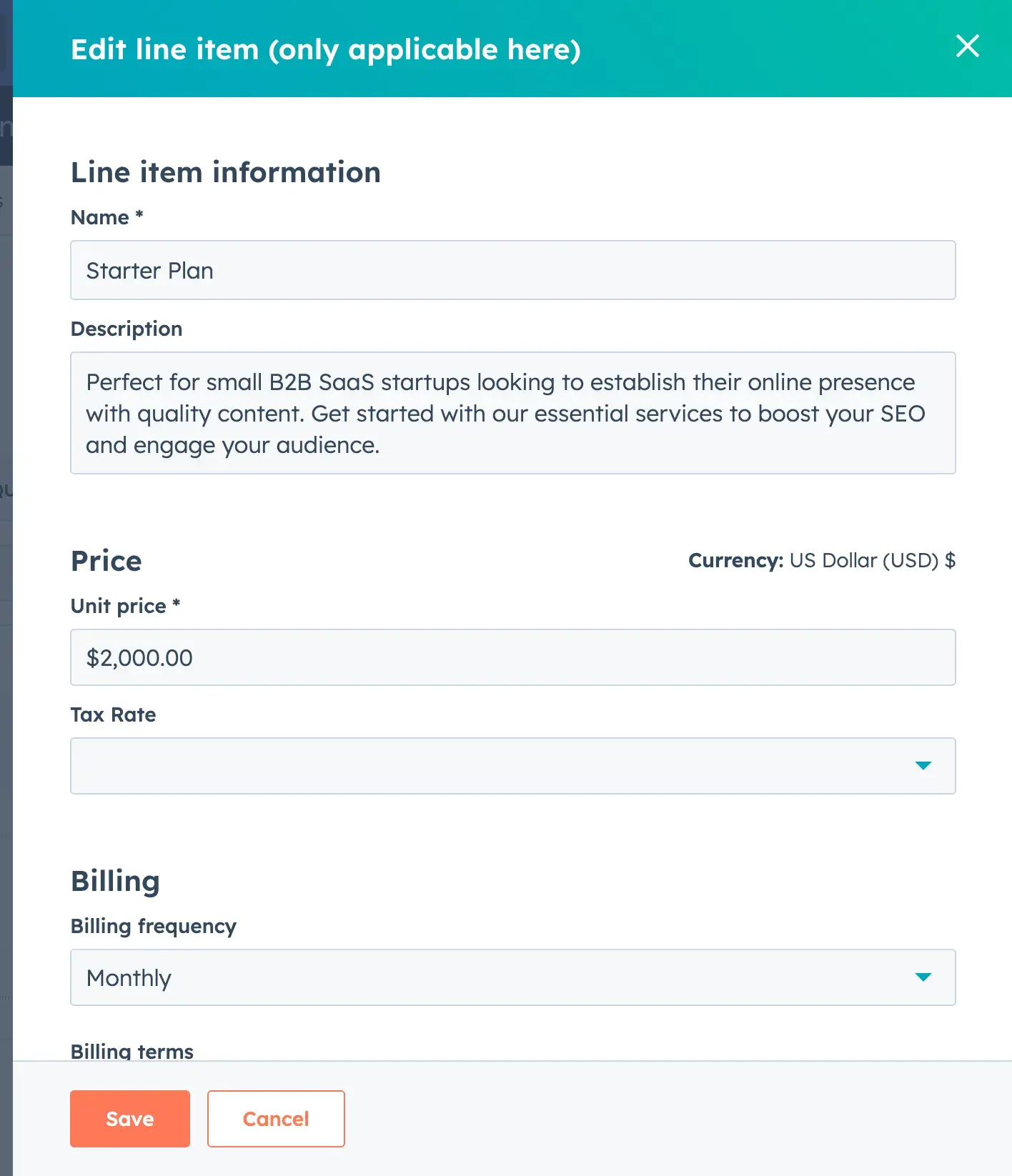
Task: Save the line item changes
Action: [130, 1119]
